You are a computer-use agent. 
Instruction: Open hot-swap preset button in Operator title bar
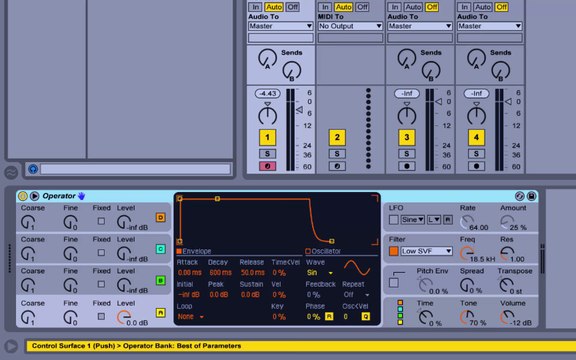coord(519,196)
